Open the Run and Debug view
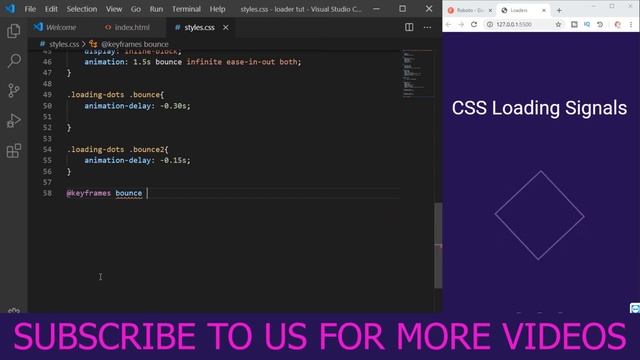This screenshot has height=360, width=640. (13, 120)
